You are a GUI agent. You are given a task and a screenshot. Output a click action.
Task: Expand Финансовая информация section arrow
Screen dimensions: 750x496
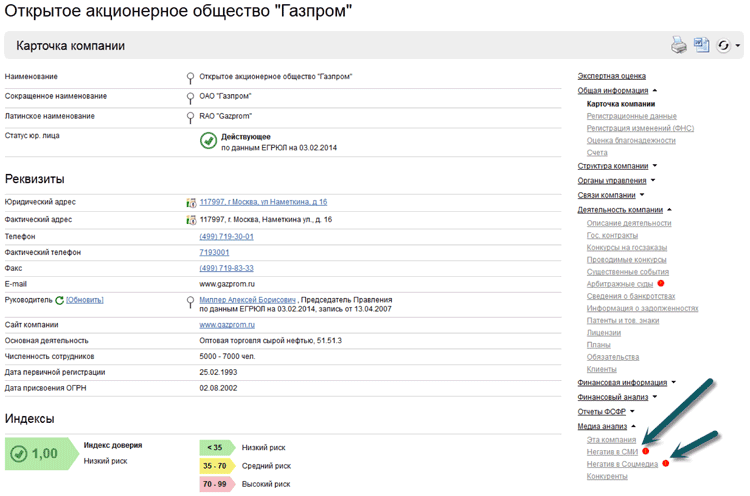pos(673,382)
